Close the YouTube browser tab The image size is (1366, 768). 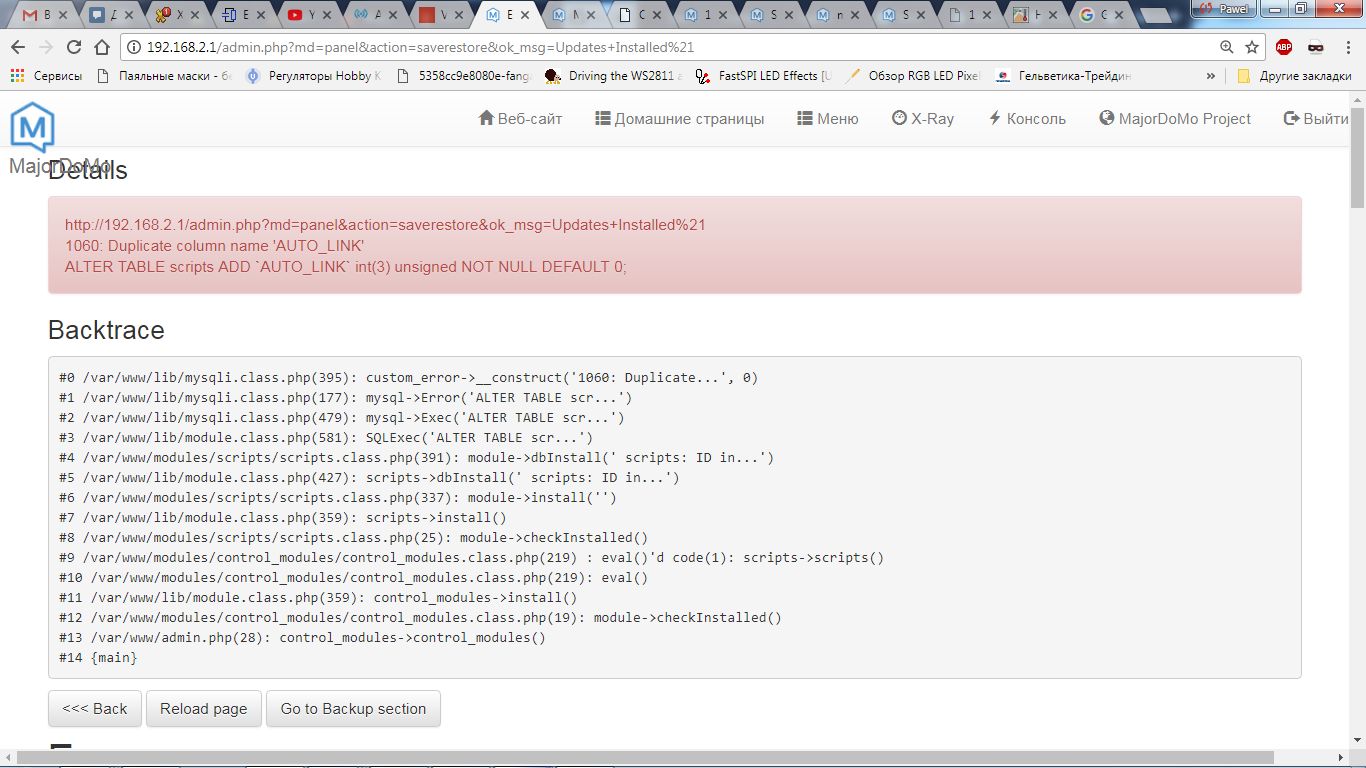[326, 15]
